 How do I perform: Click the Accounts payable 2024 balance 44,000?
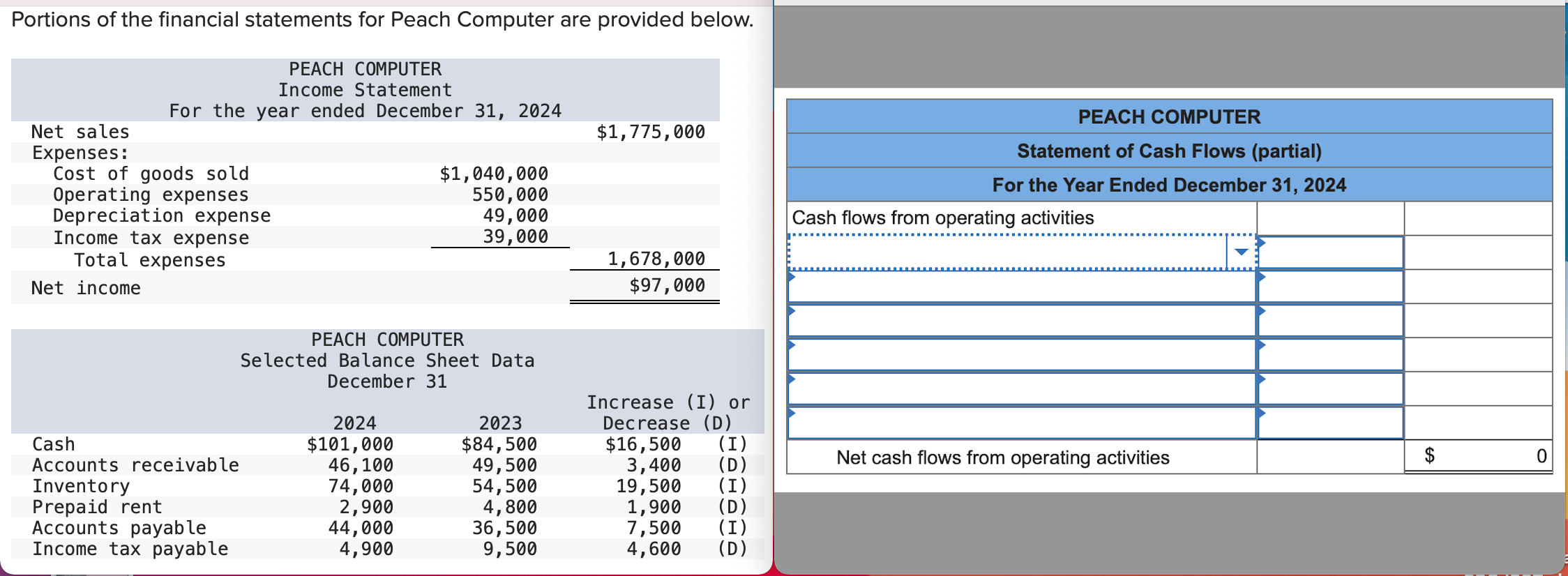click(361, 528)
